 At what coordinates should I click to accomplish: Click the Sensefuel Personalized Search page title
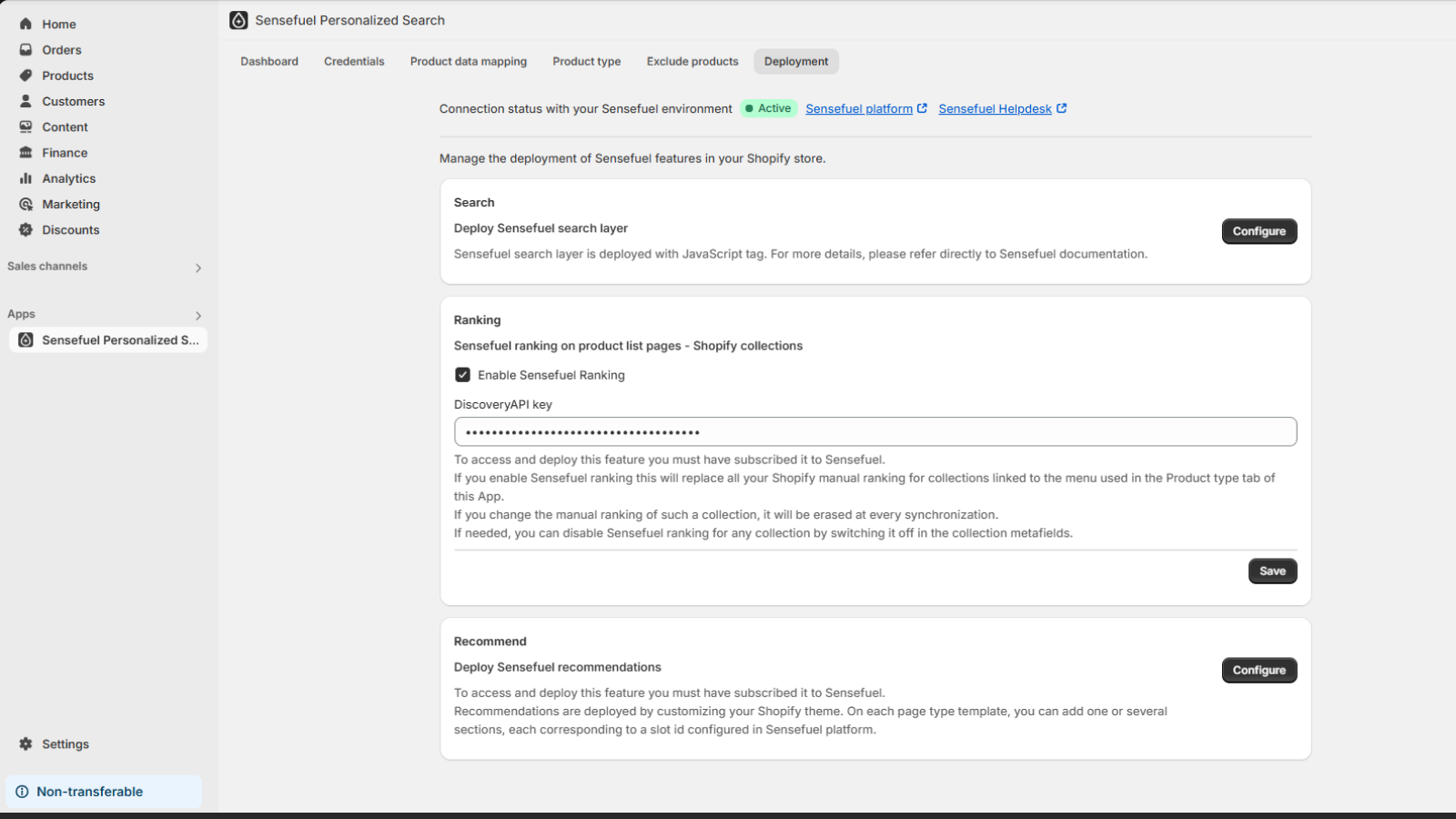[350, 20]
